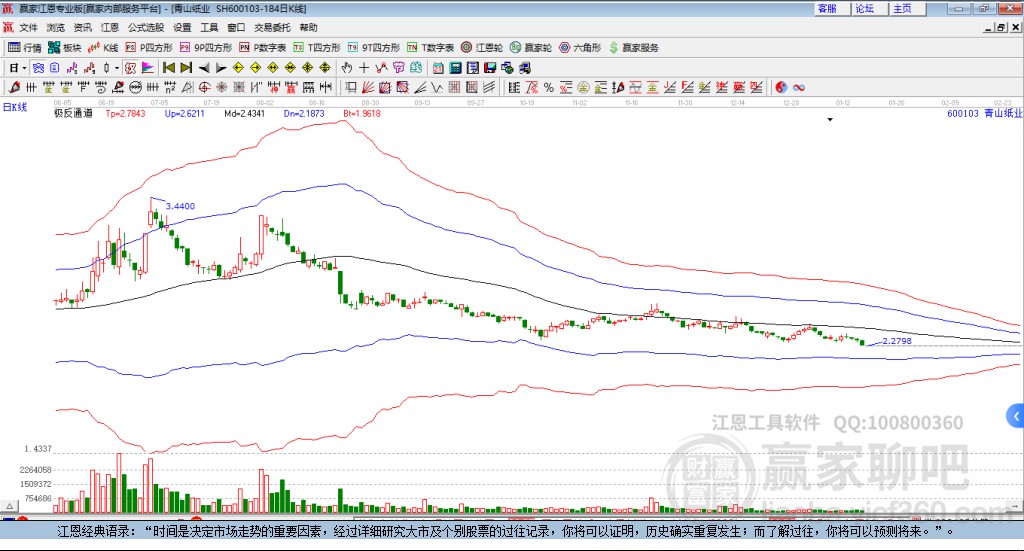
Task: Click the 极反通道 indicator label
Action: click(73, 114)
